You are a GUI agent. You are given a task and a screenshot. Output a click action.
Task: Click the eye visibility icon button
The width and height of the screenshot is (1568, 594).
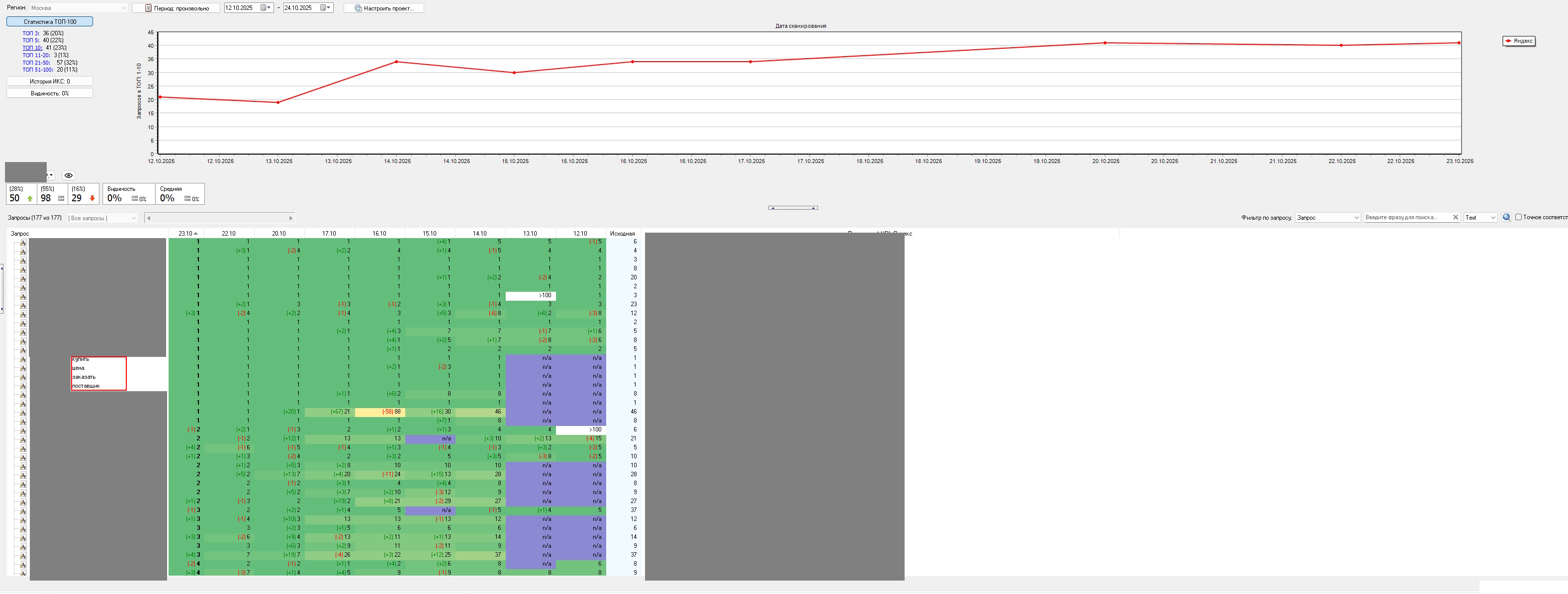(69, 175)
